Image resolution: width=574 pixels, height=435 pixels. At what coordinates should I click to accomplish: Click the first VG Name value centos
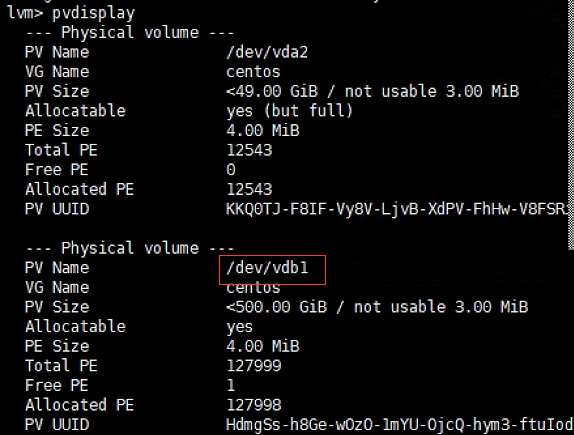click(253, 72)
